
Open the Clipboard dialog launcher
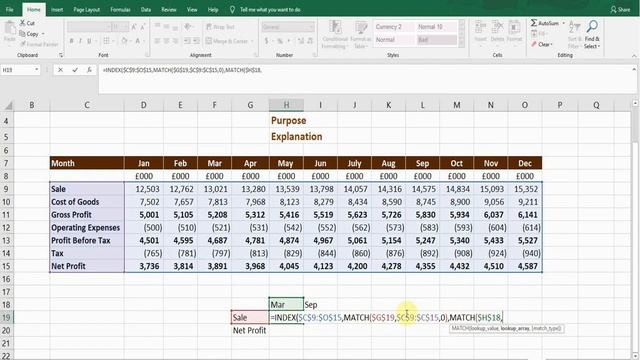61,55
